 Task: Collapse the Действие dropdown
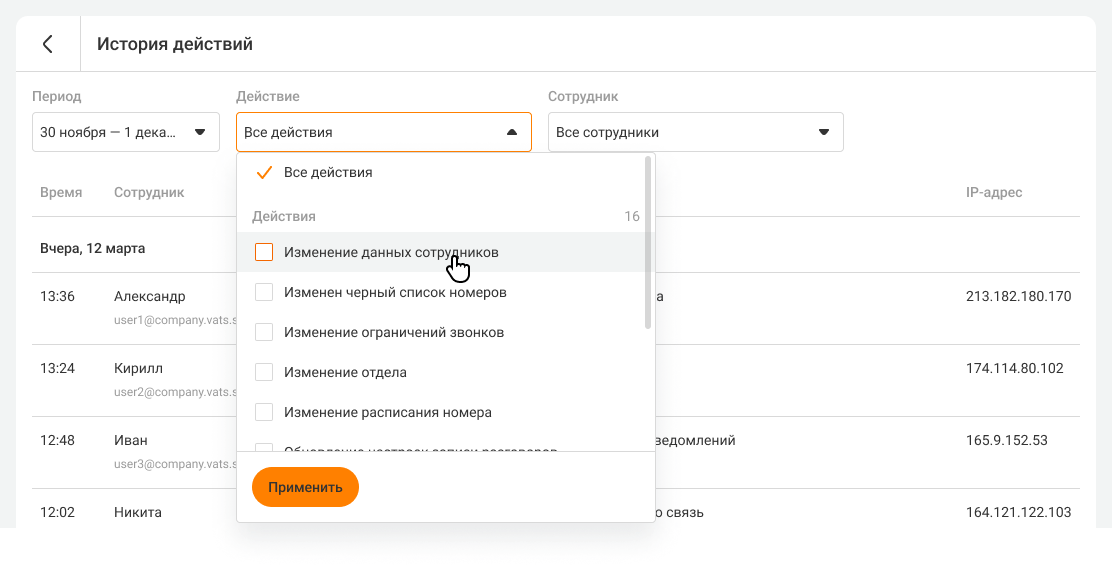383,132
